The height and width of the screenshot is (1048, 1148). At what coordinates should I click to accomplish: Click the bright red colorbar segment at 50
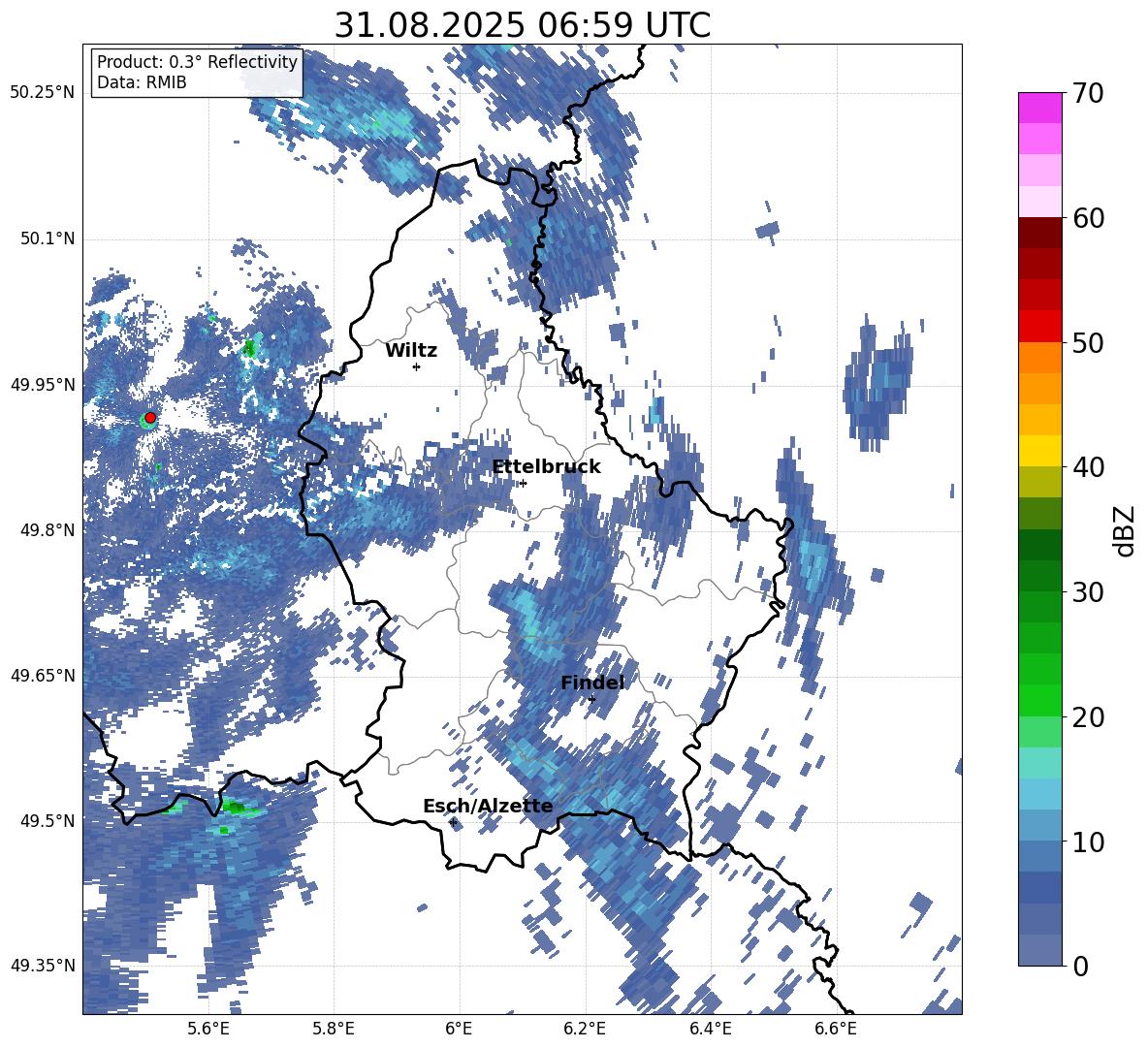point(1039,327)
